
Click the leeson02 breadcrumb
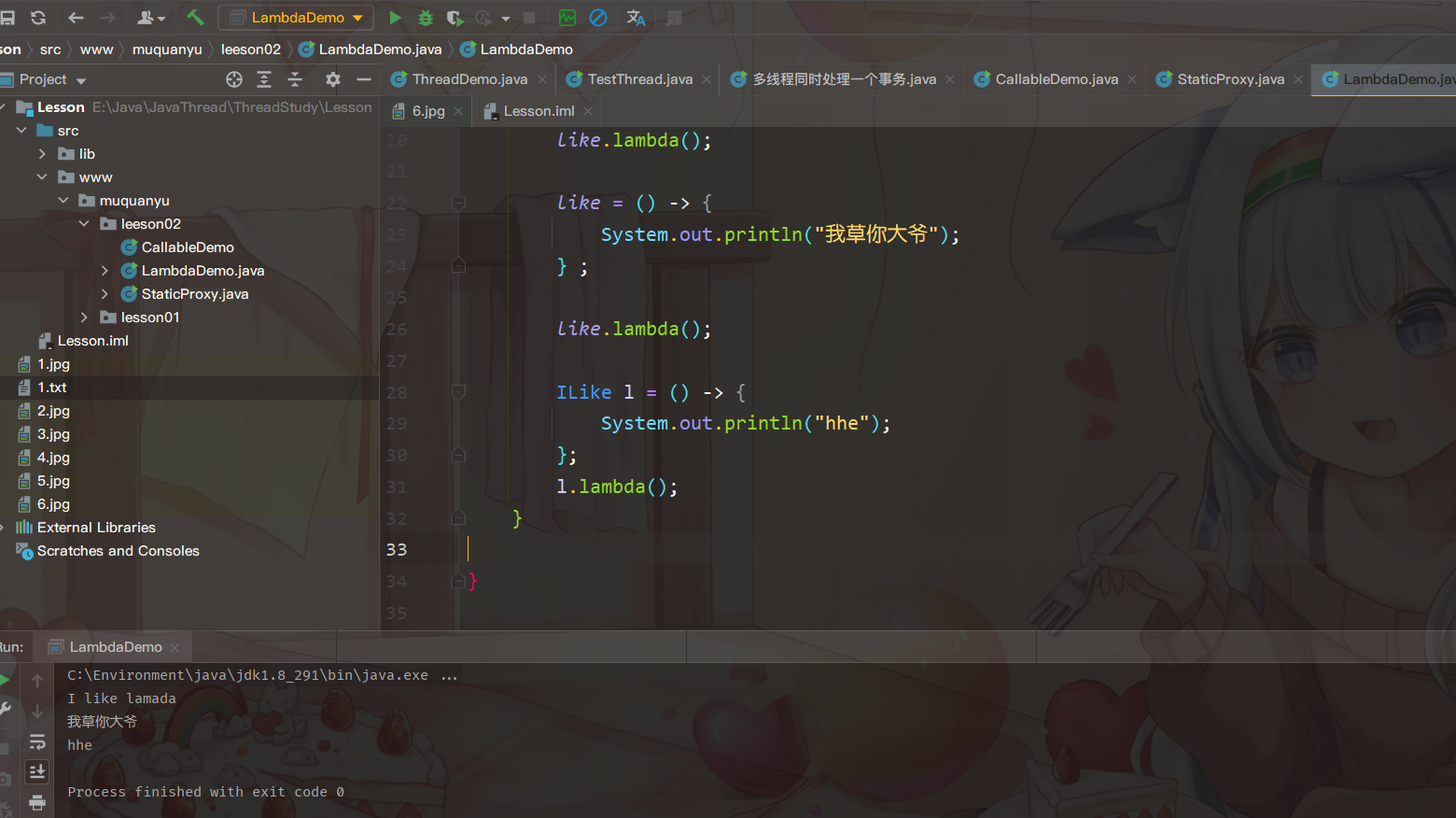[250, 49]
